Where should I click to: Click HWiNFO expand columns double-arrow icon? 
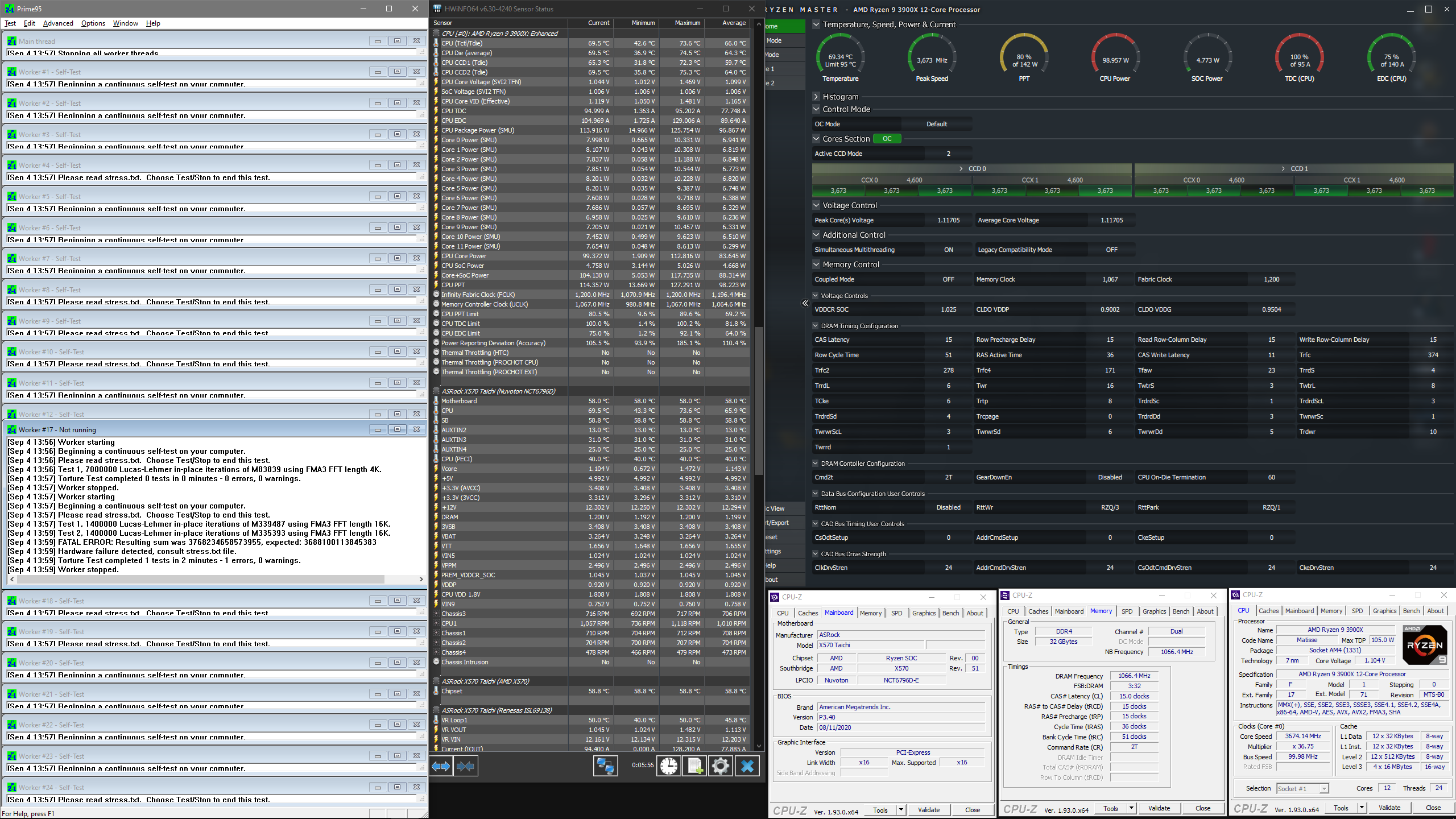click(441, 766)
